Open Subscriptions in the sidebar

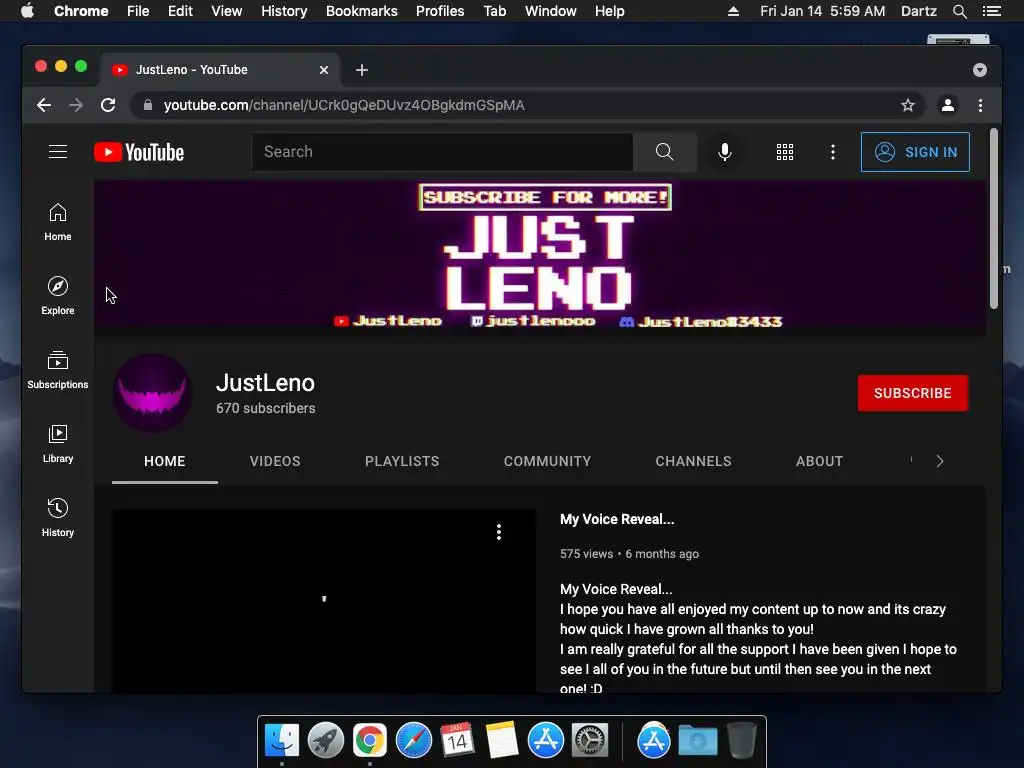[58, 370]
